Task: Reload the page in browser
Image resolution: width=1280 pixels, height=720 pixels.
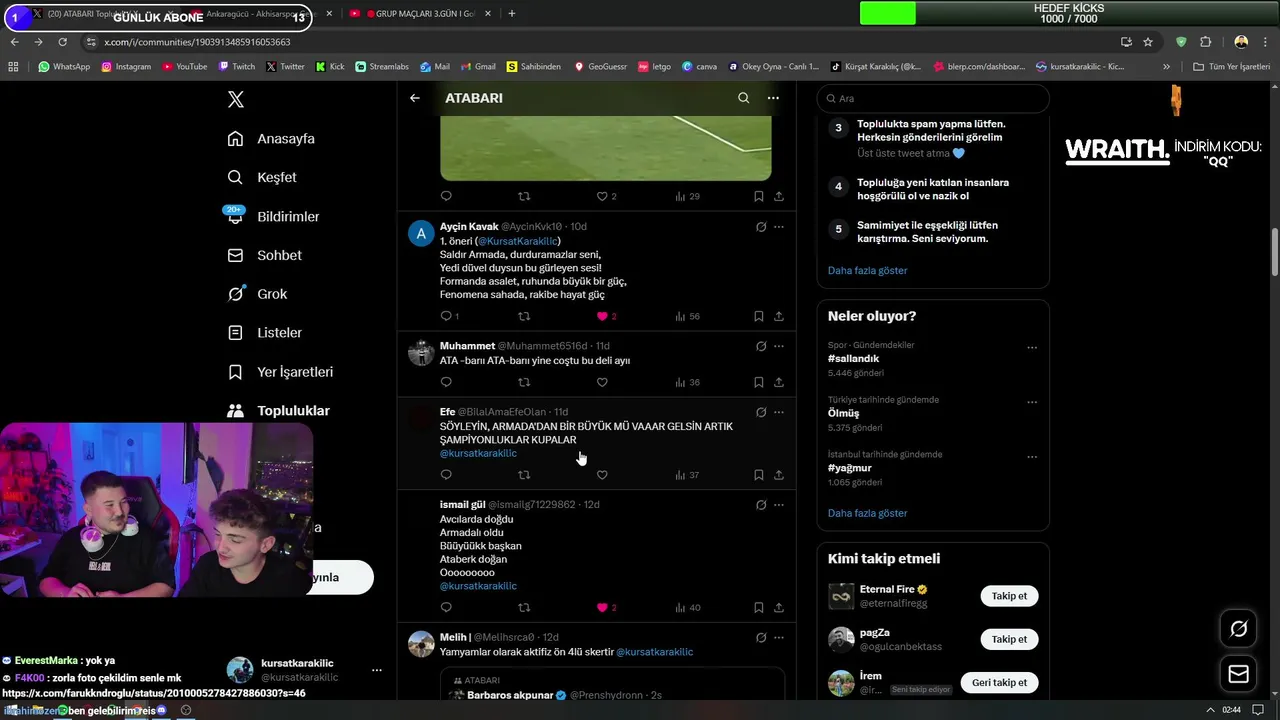Action: (x=62, y=42)
